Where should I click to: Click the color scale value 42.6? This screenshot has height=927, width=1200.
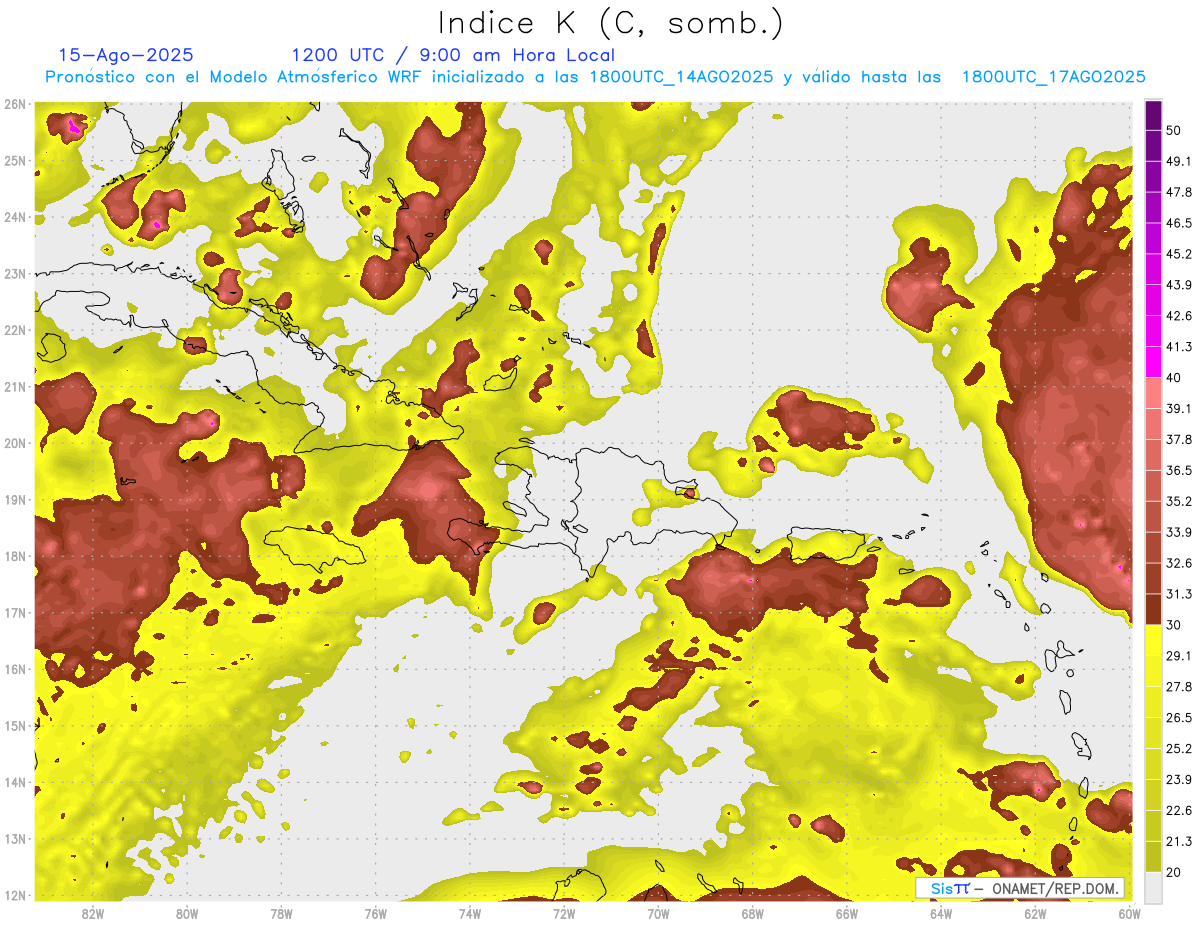coord(1178,316)
